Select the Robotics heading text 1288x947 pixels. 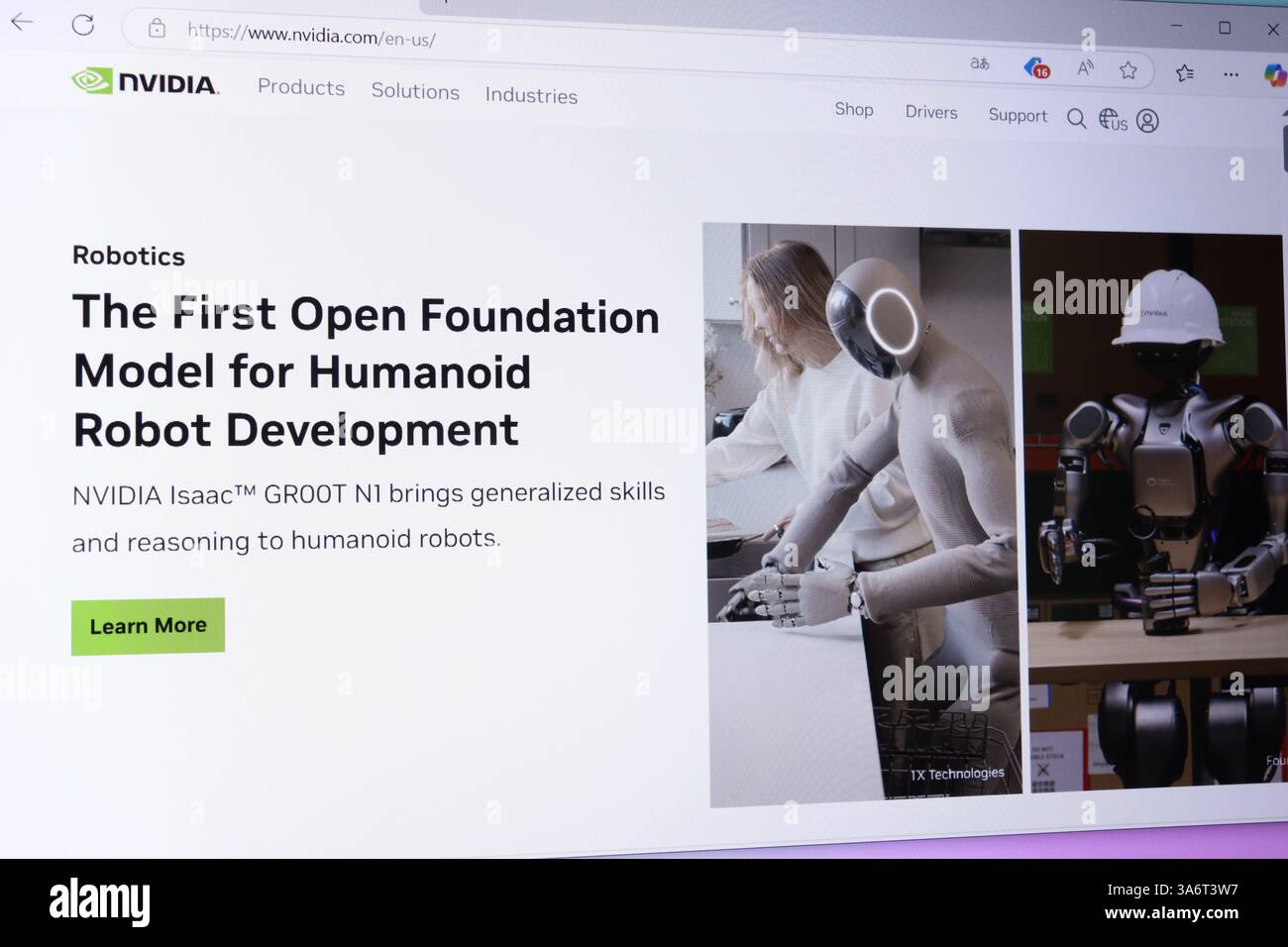(129, 256)
